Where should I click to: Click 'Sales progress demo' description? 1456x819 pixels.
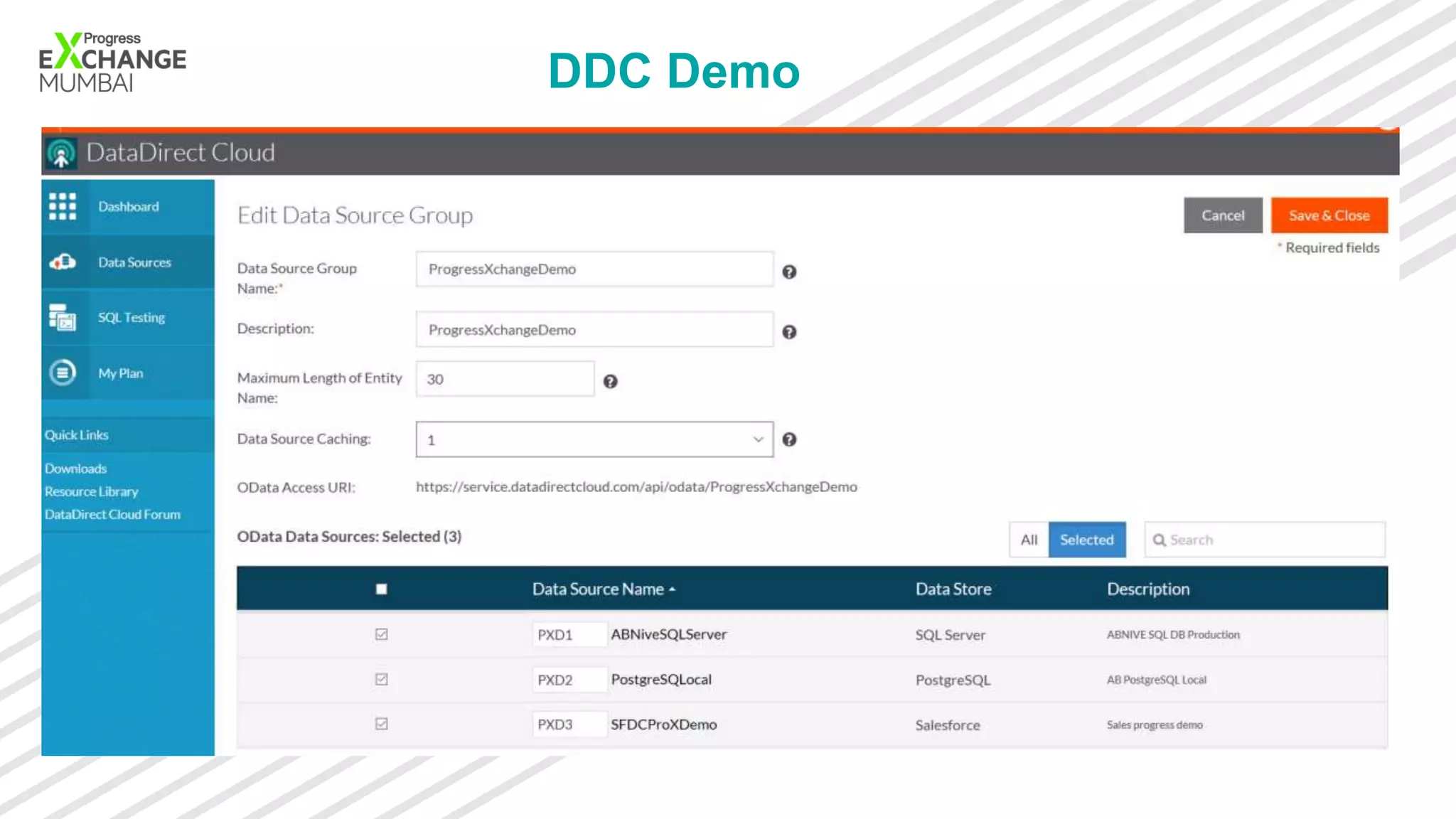[x=1155, y=724]
